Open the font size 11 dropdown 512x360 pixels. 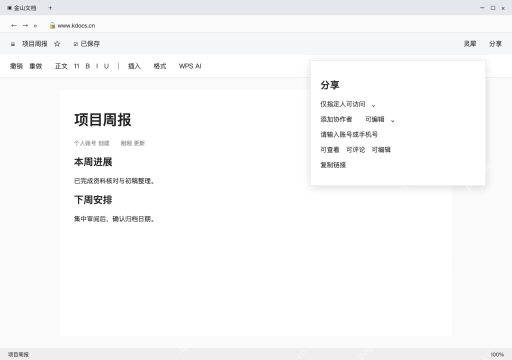point(77,66)
